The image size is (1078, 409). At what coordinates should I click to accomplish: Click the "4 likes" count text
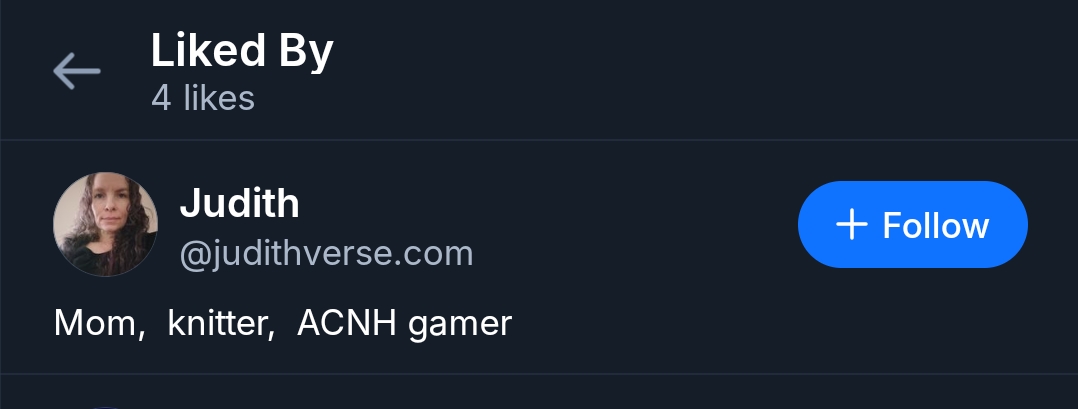point(203,98)
